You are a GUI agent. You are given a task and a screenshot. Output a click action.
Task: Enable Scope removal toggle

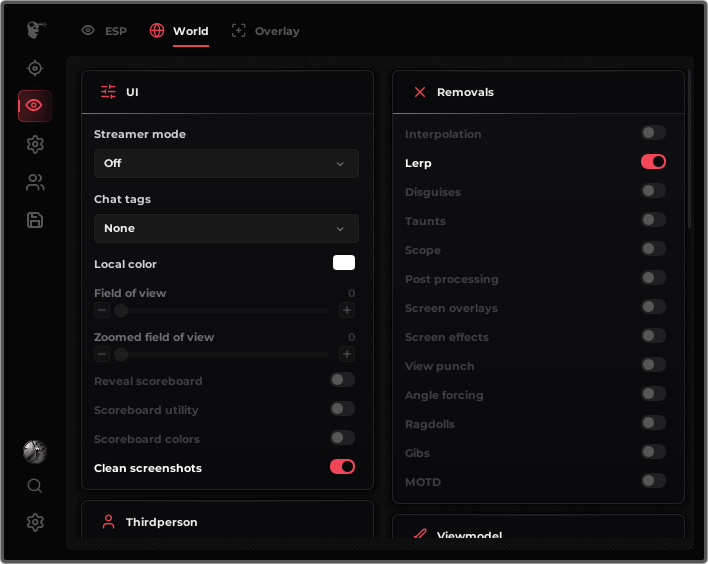653,249
